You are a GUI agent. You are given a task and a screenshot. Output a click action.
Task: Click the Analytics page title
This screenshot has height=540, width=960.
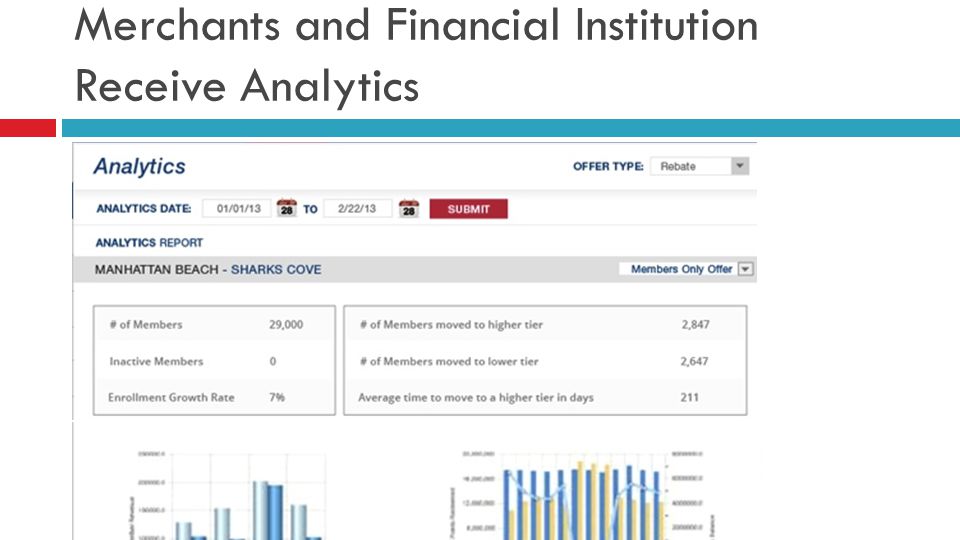(140, 167)
